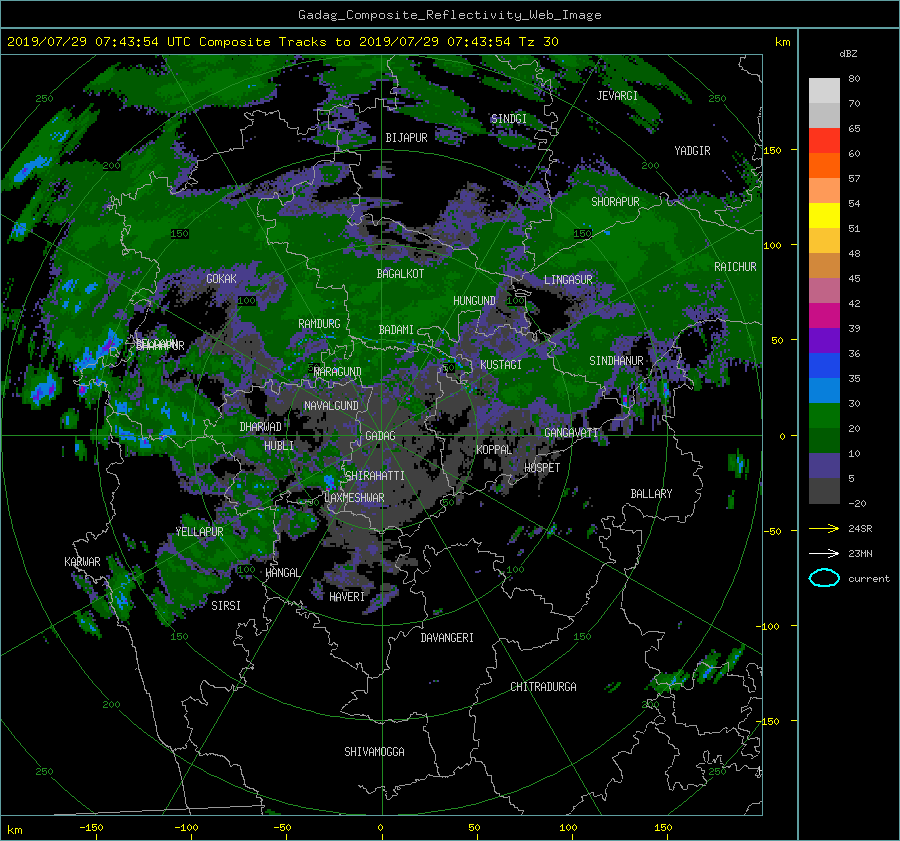
Task: Click the cyan ellipse 'current' legend symbol
Action: pyautogui.click(x=824, y=578)
